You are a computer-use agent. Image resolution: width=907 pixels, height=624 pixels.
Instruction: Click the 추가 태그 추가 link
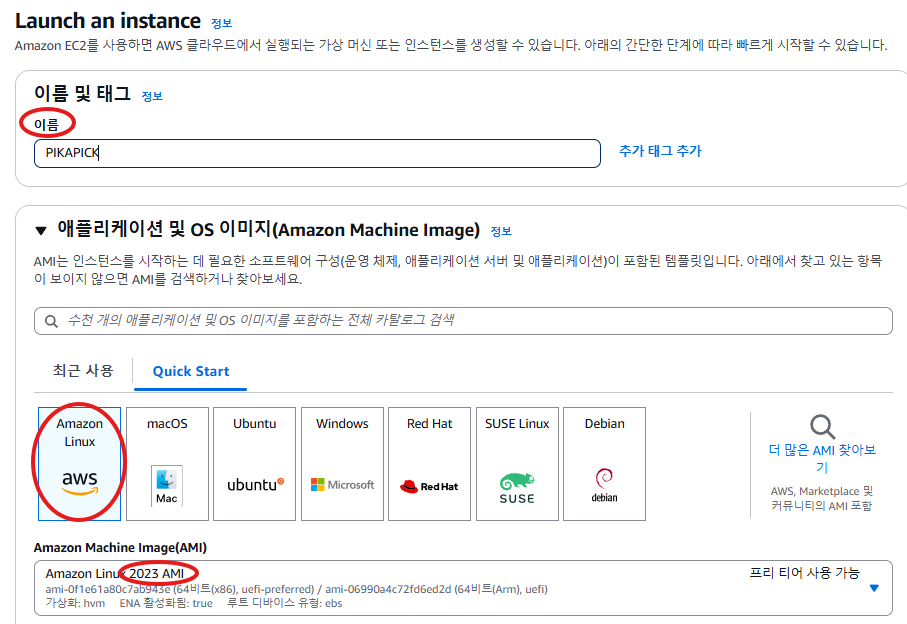pos(660,151)
